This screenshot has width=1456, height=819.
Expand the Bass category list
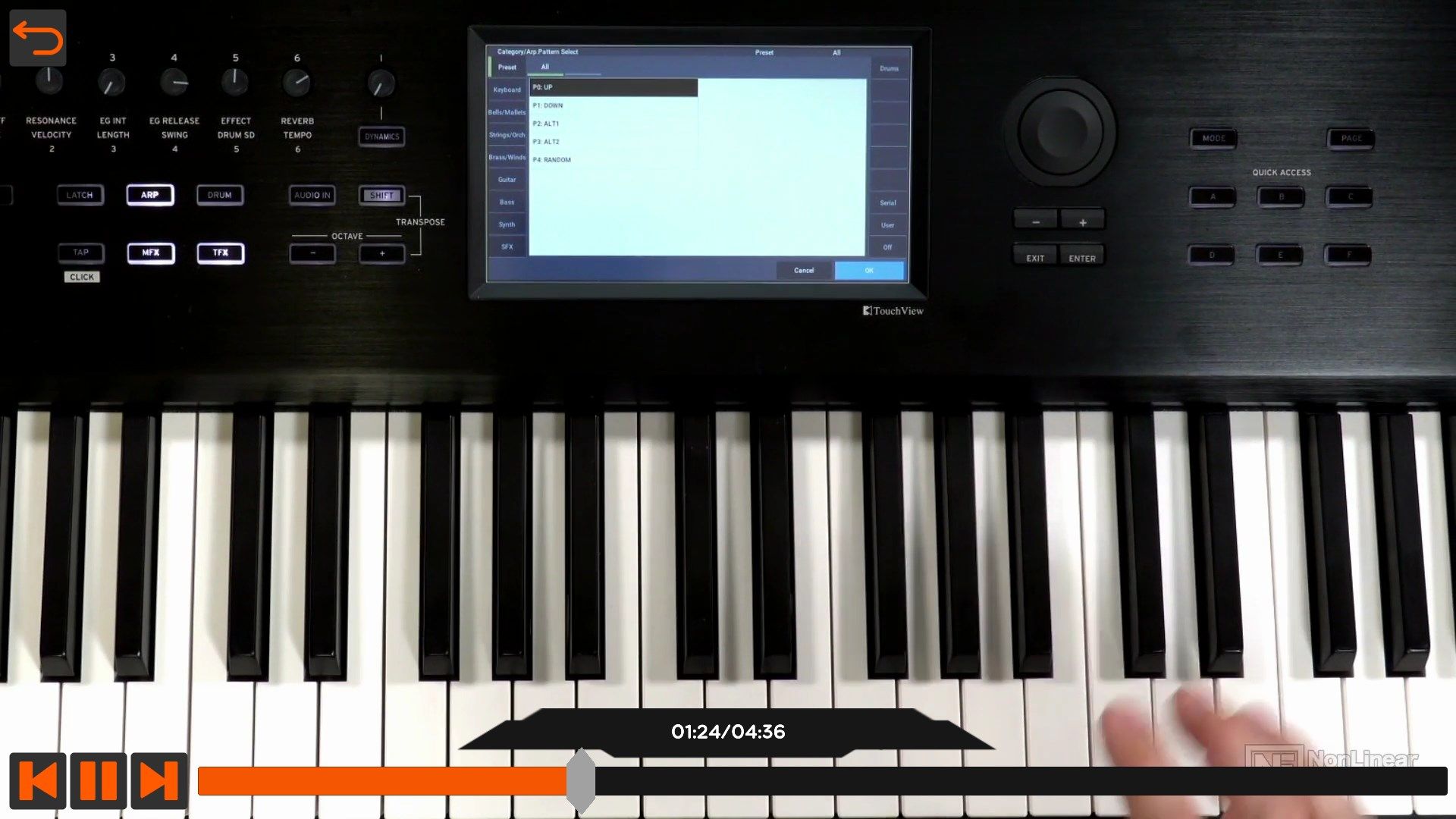507,202
